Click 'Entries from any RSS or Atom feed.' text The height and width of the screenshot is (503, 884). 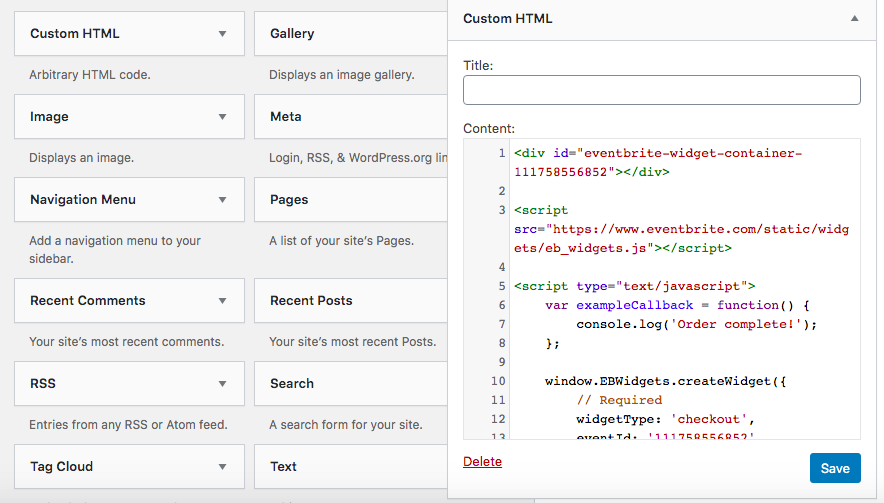tap(128, 425)
